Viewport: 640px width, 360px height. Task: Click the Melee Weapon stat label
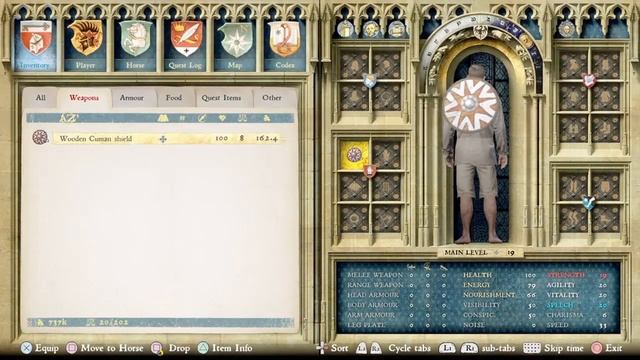(375, 275)
